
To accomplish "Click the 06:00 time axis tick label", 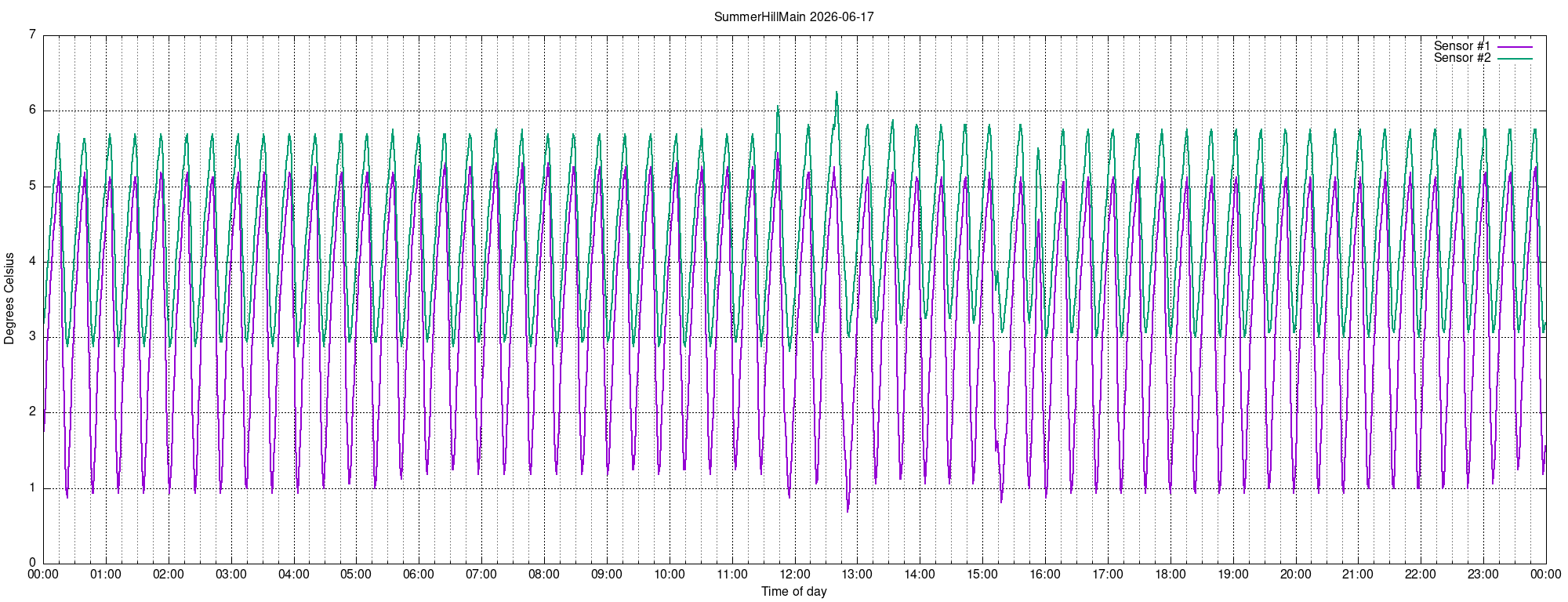I will pos(419,575).
